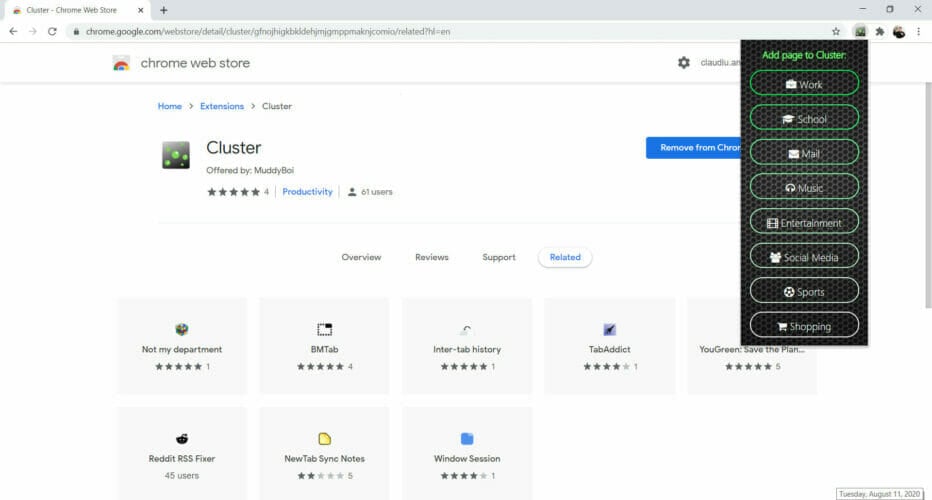This screenshot has height=500, width=932.
Task: Reload the current page
Action: 52,32
